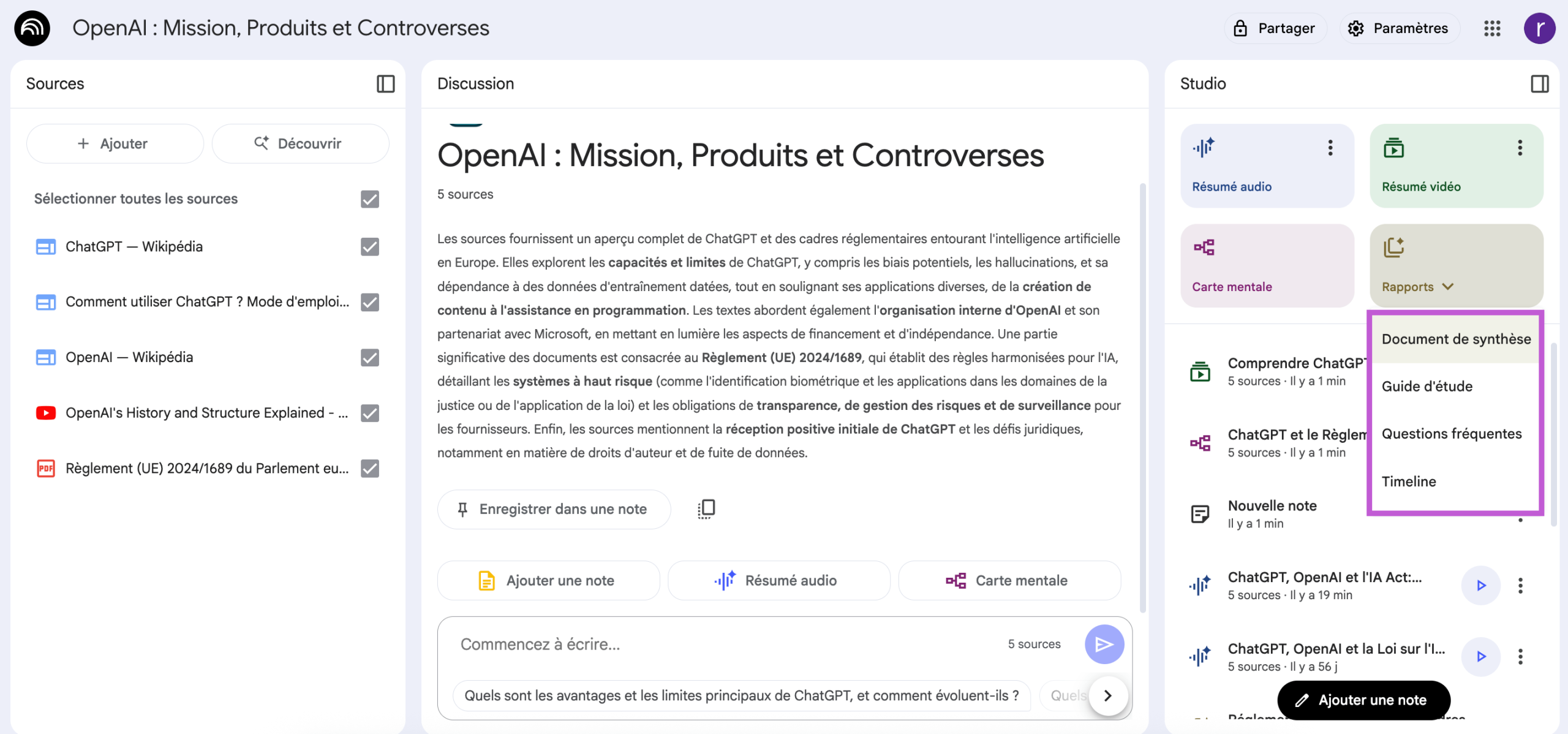Collapse the Studio panel icon
This screenshot has height=734, width=1568.
(x=1539, y=83)
